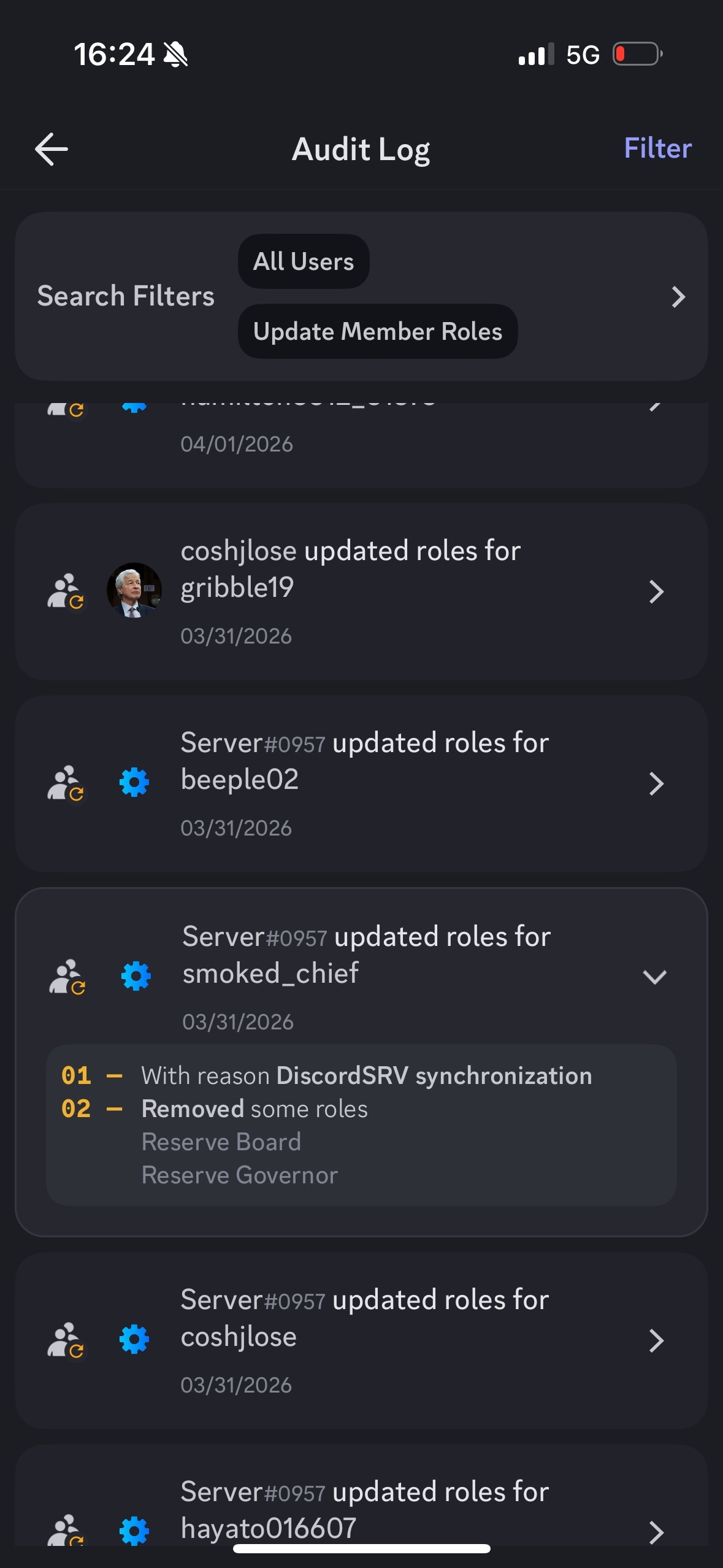Tap the blue gear beside coshjlose entry
This screenshot has height=1568, width=723.
coord(134,1339)
